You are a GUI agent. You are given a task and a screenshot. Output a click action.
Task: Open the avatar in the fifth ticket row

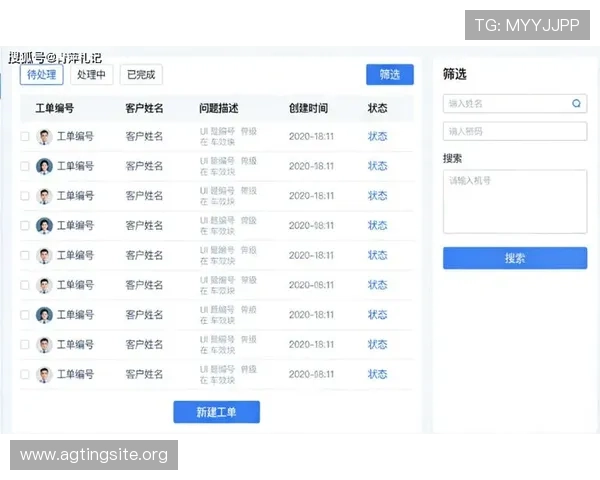click(44, 255)
